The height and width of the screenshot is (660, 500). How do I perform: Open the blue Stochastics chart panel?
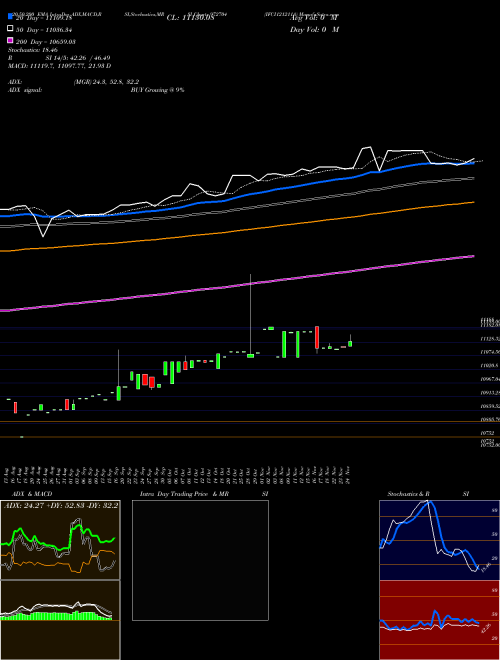point(439,540)
